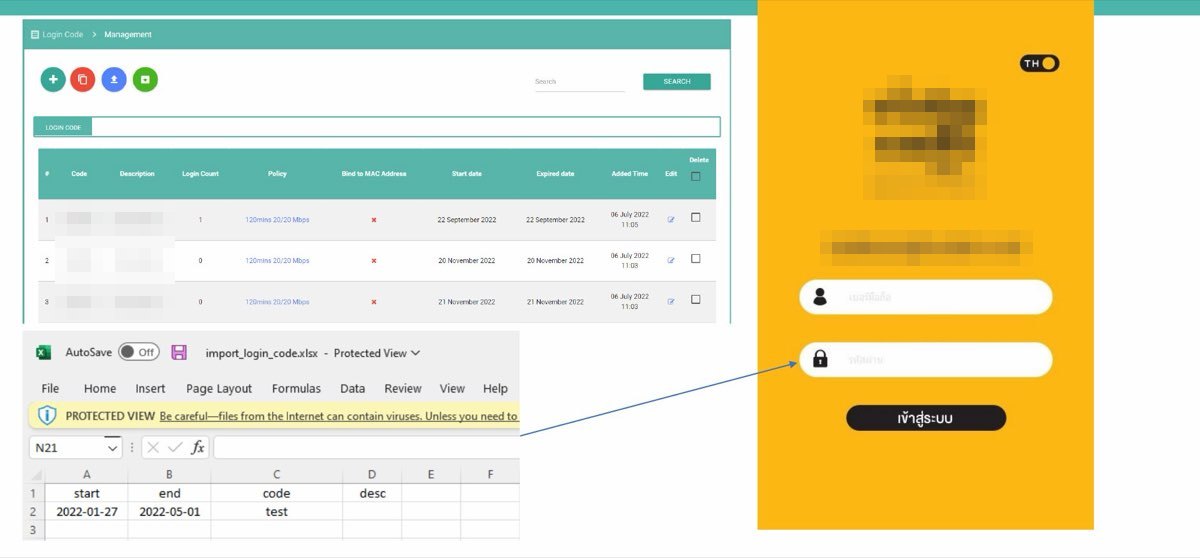1200x558 pixels.
Task: Open the Excel Home tab
Action: tap(100, 388)
